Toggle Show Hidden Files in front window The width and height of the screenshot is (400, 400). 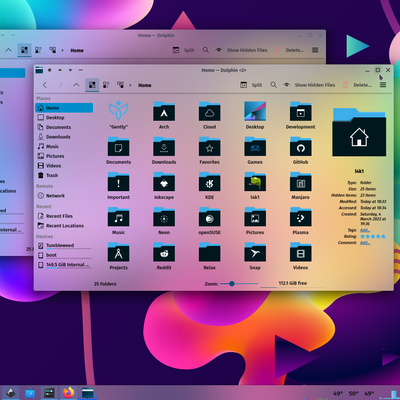[309, 85]
